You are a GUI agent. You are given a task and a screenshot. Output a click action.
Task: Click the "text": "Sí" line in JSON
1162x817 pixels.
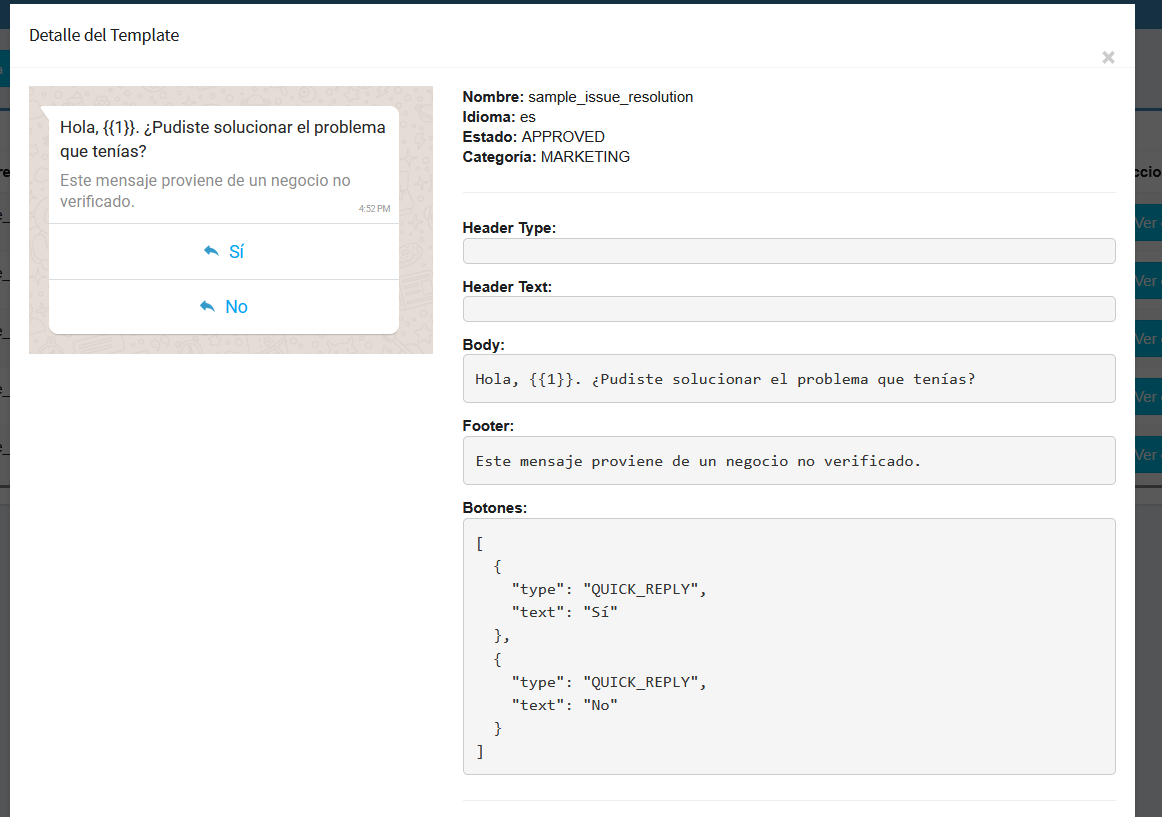pos(565,612)
